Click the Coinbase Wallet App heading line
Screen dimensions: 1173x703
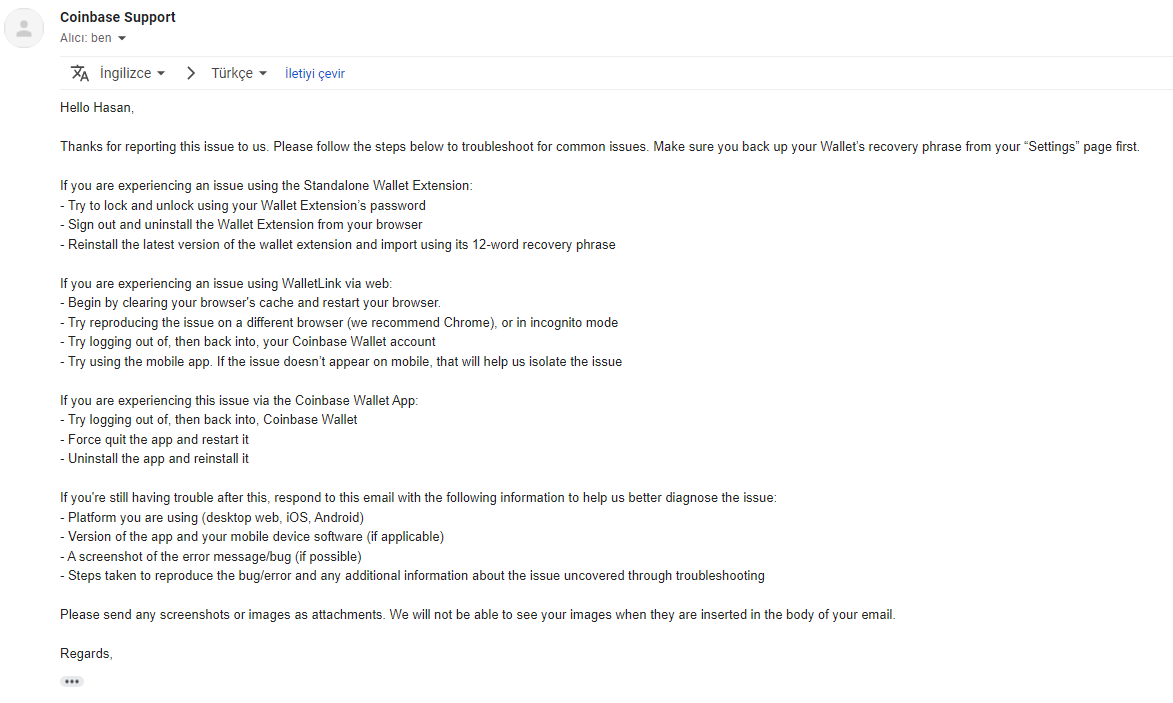click(239, 400)
